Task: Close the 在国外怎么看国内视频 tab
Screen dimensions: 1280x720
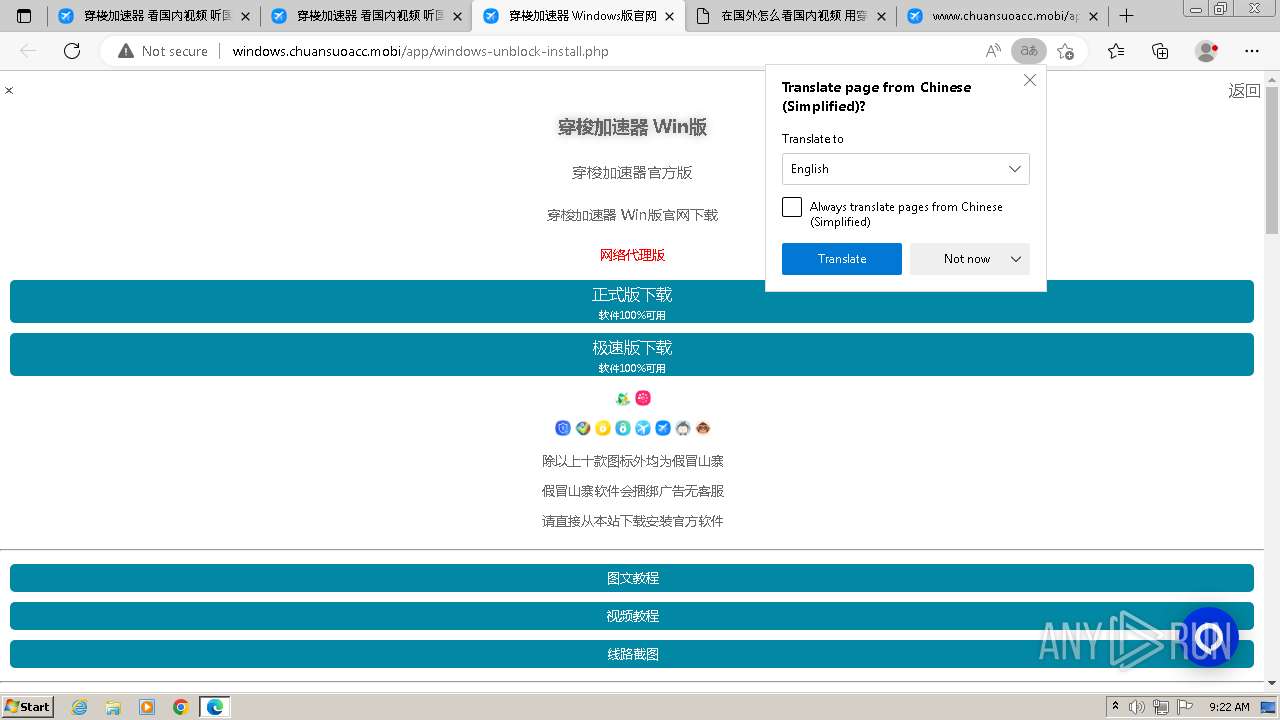Action: (881, 16)
